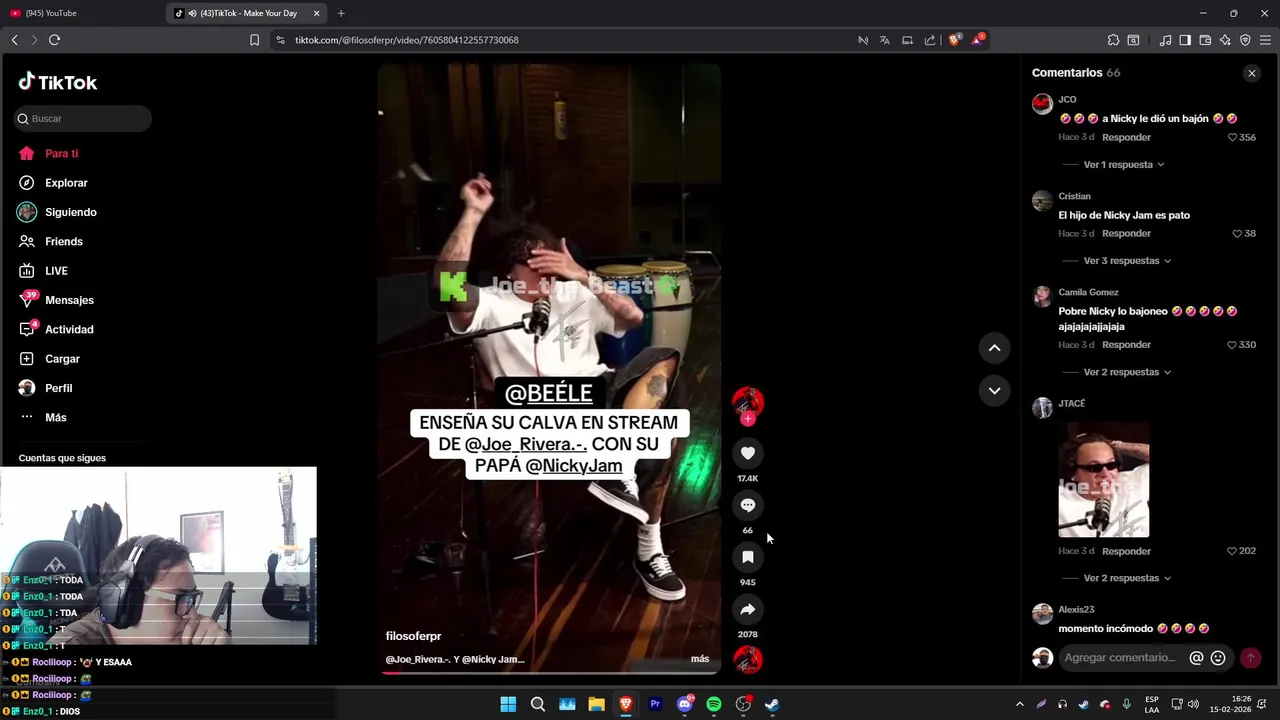Open image in JTACÉ's comment
The height and width of the screenshot is (720, 1280).
click(x=1104, y=480)
